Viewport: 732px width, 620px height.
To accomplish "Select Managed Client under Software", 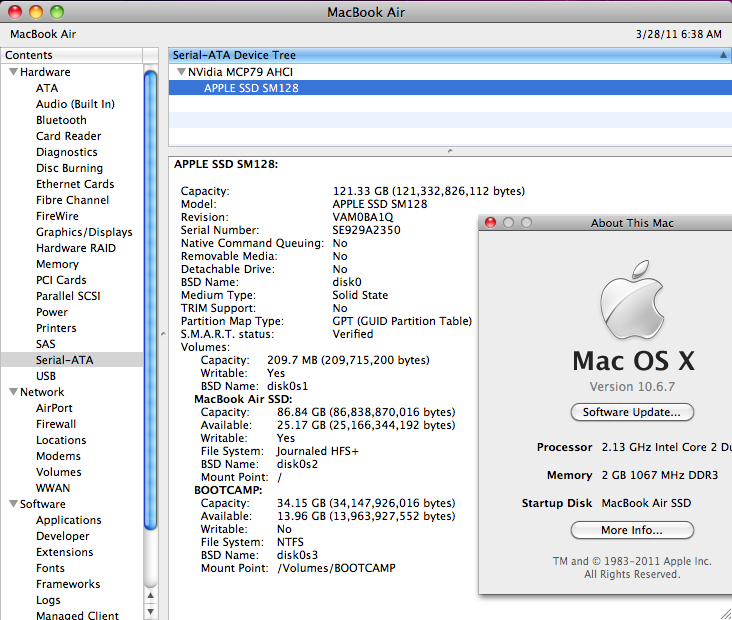I will coord(77,615).
